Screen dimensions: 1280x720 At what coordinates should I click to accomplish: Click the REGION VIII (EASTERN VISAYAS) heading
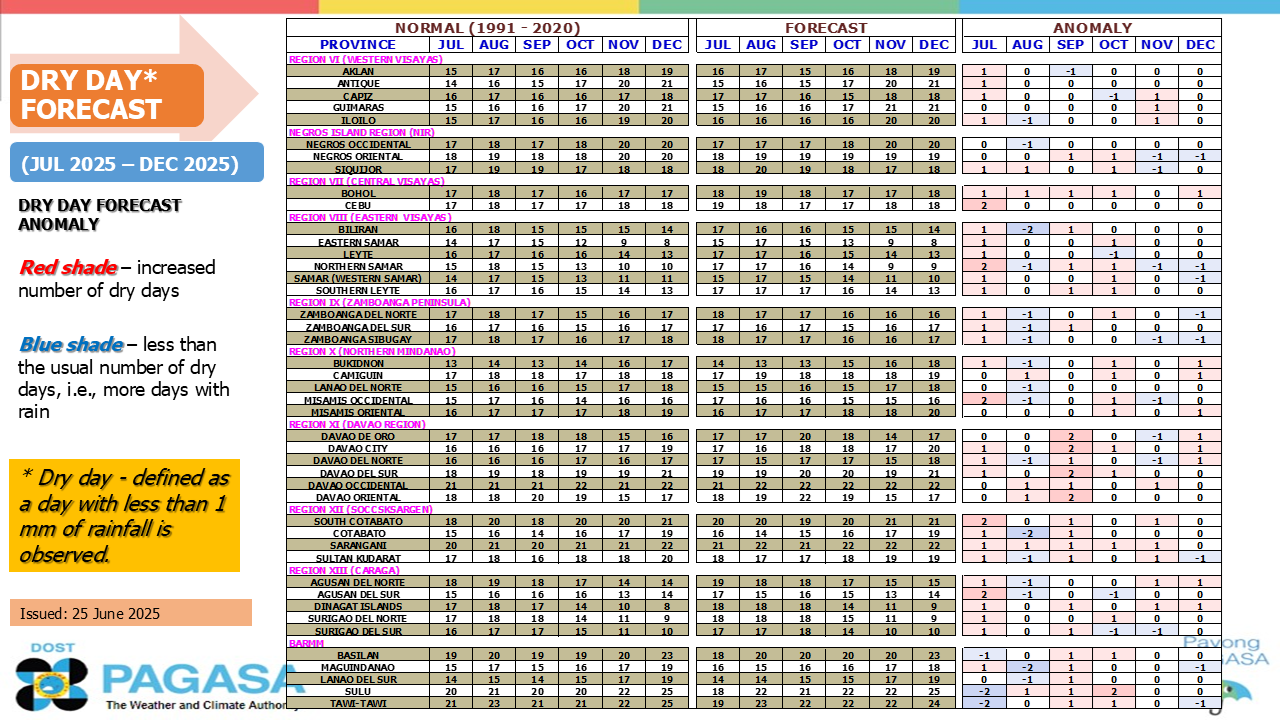coord(372,217)
